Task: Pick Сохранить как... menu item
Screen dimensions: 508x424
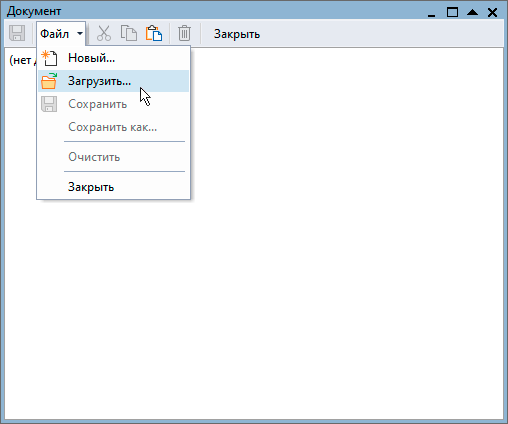Action: [x=113, y=127]
